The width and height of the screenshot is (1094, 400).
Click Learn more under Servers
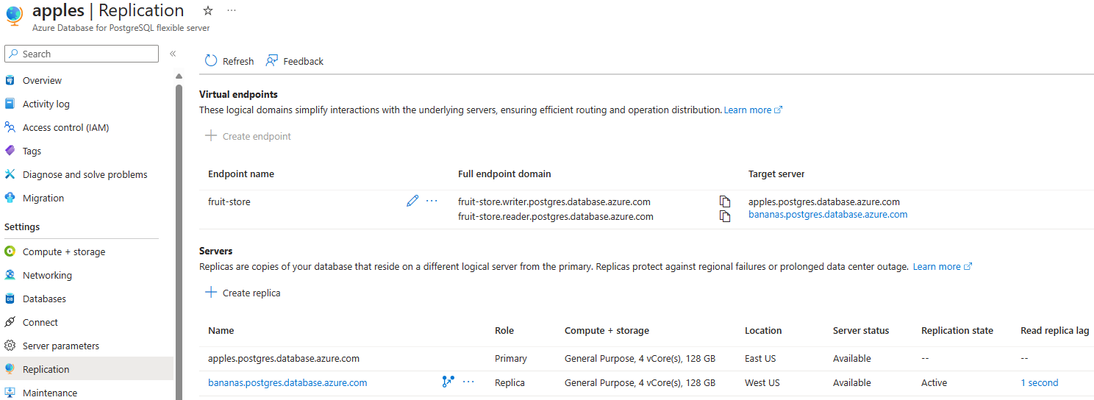943,267
